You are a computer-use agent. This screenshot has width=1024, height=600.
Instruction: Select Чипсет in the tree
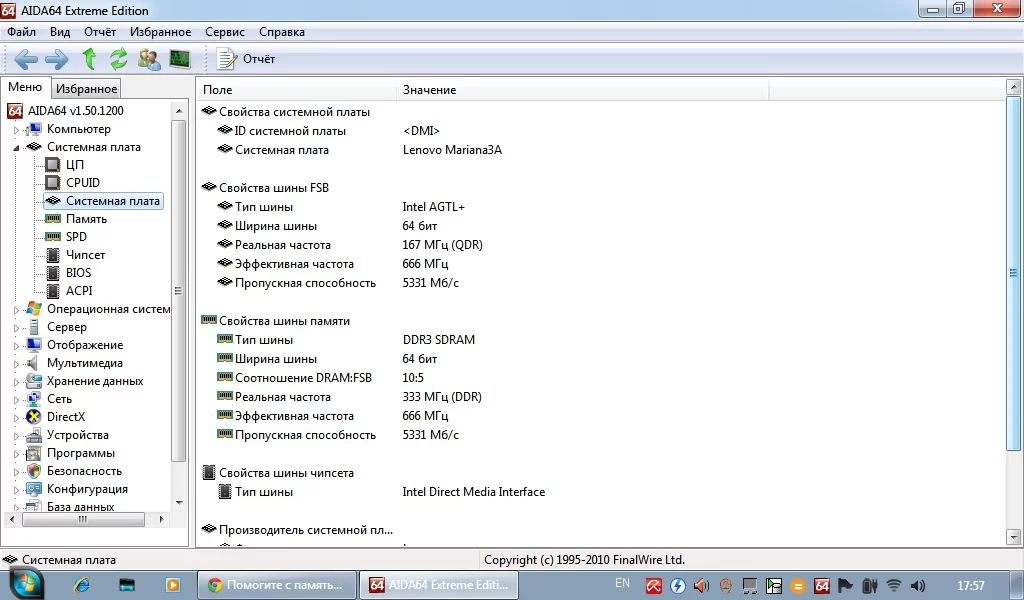pos(85,255)
